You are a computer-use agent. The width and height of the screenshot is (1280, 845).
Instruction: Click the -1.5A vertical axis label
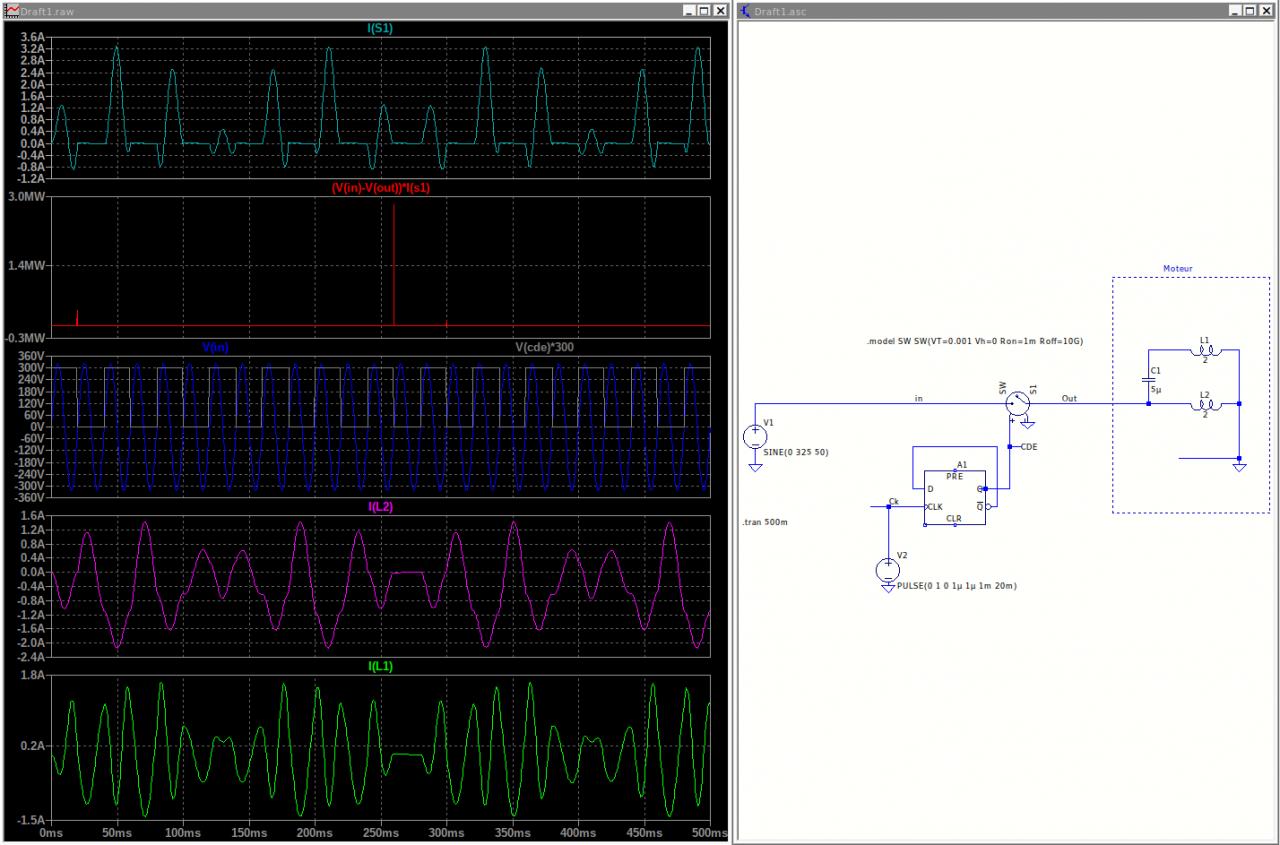(x=31, y=818)
